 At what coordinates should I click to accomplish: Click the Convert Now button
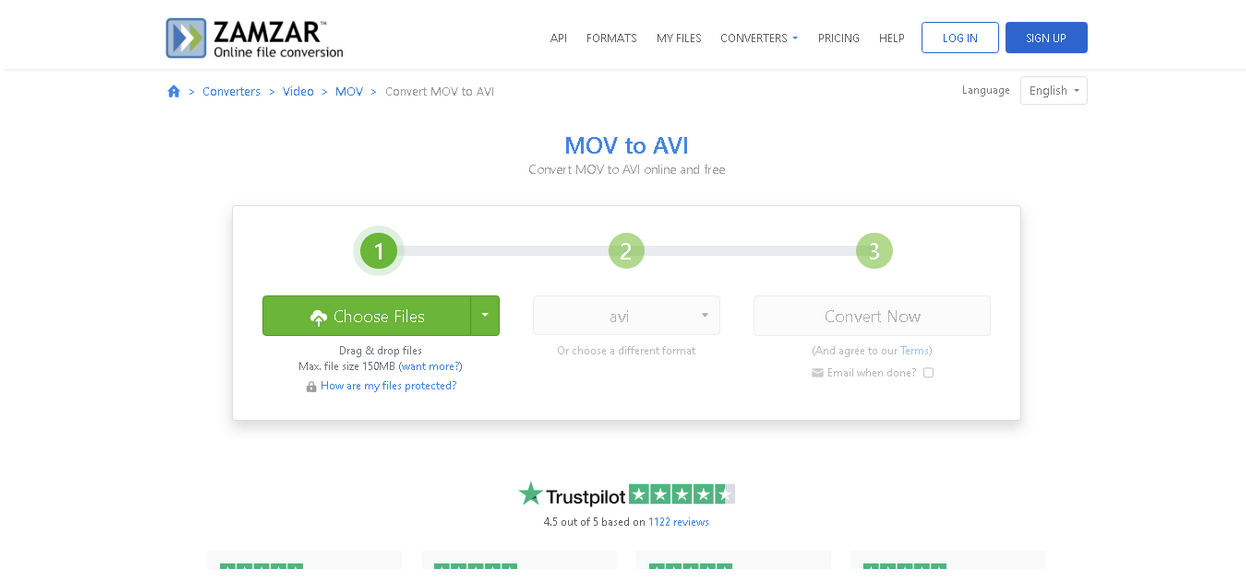[872, 316]
